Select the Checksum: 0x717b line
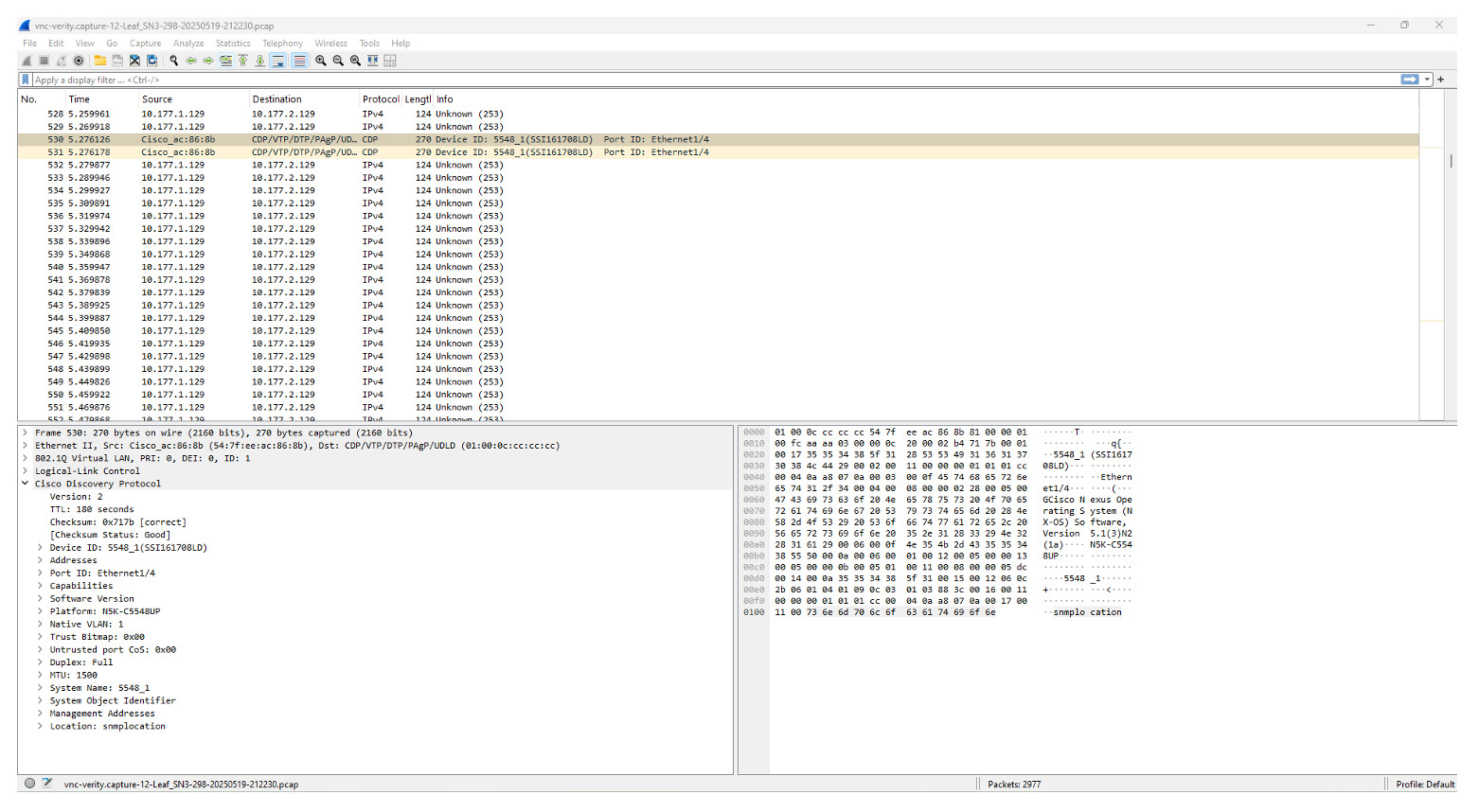Viewport: 1479px width, 812px height. click(117, 522)
